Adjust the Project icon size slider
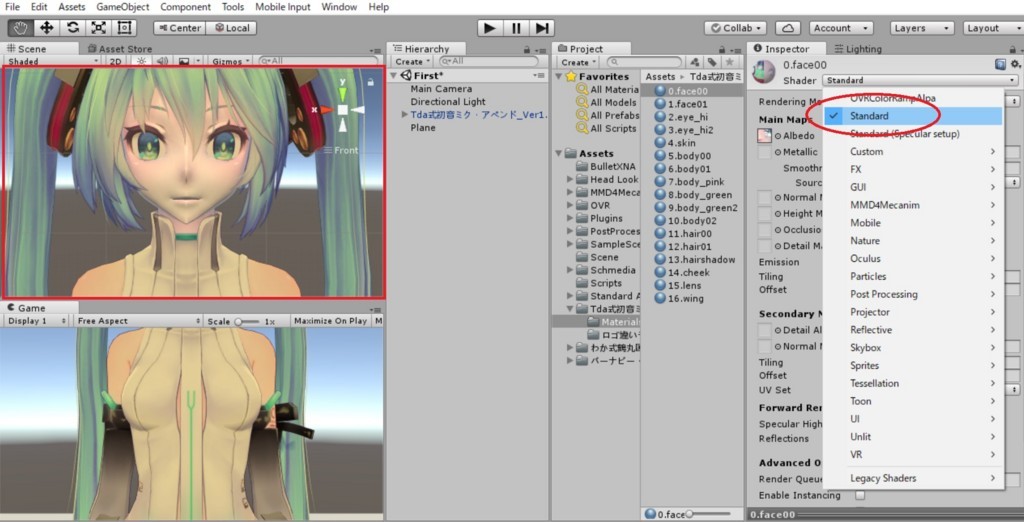 point(712,514)
